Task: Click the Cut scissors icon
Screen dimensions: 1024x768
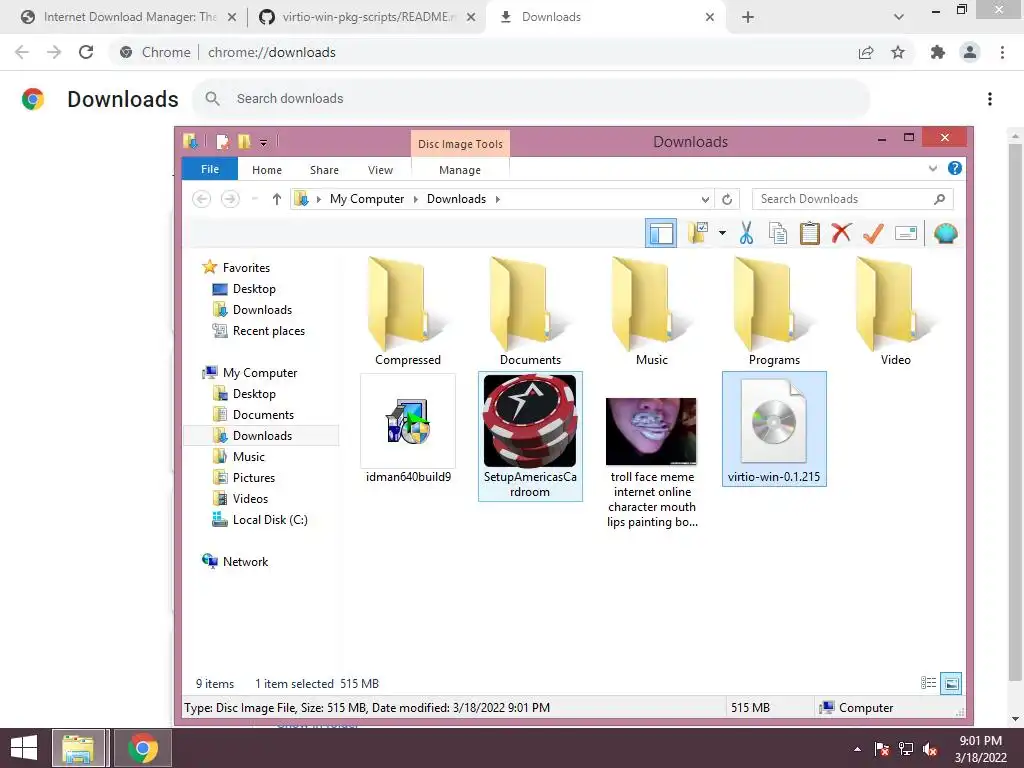Action: tap(746, 233)
